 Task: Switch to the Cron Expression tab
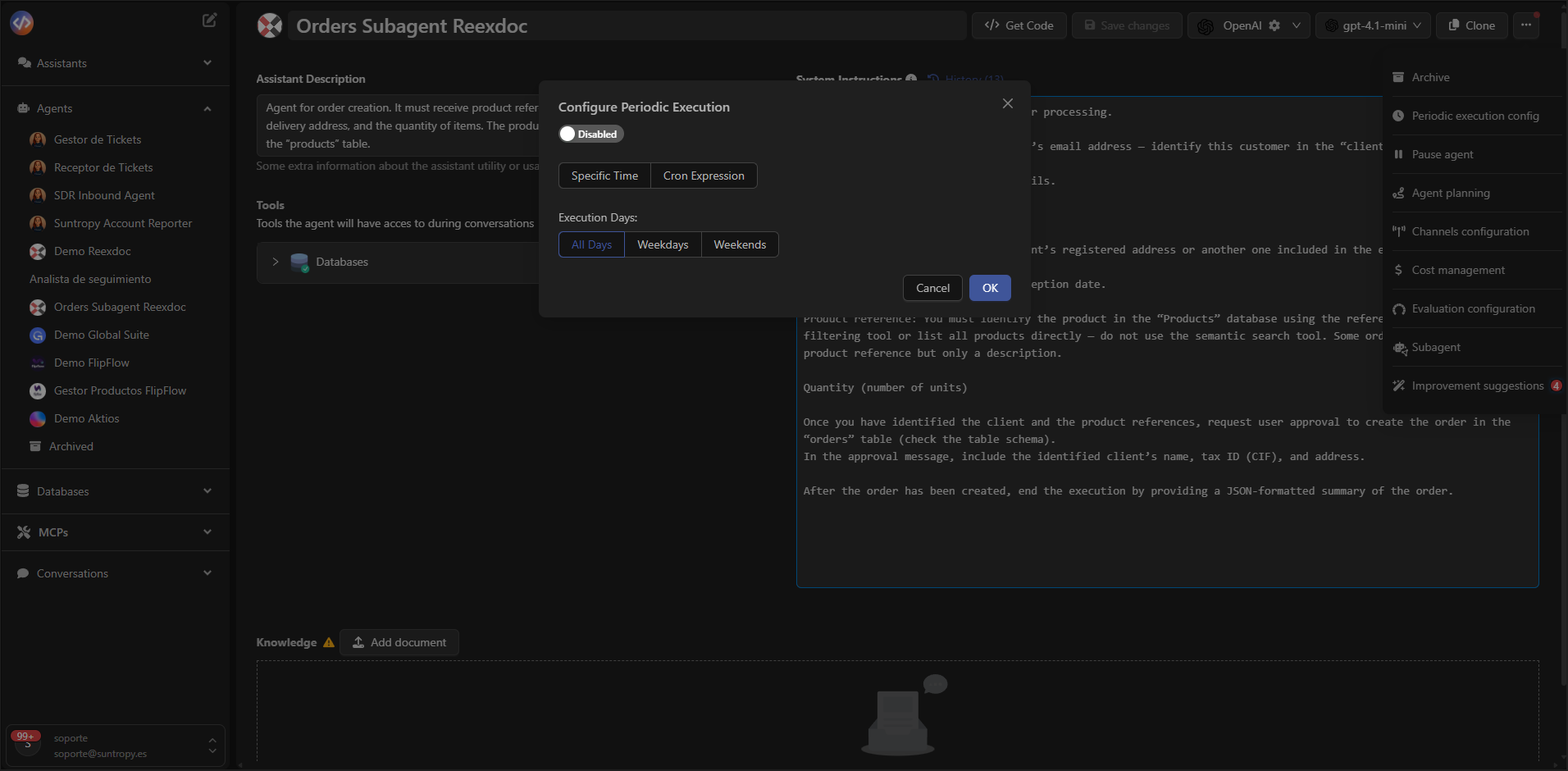[704, 175]
